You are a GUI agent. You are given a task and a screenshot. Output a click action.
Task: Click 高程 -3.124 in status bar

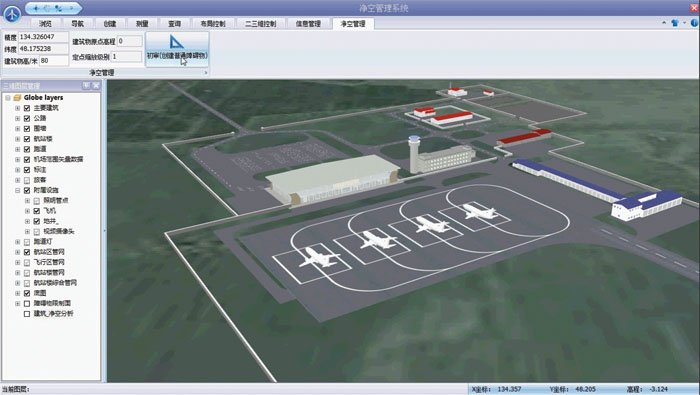[x=647, y=389]
